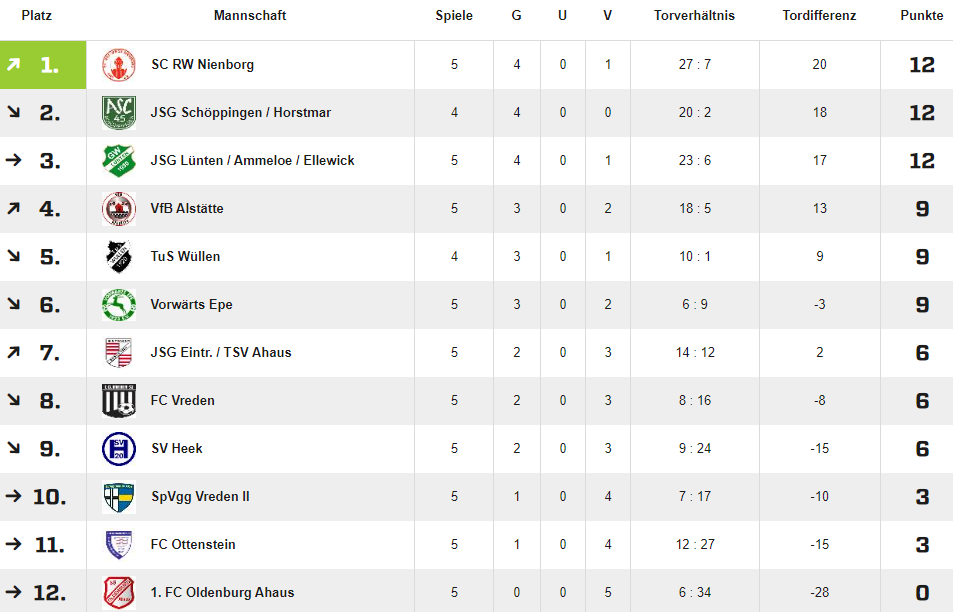This screenshot has height=612, width=953.
Task: Click the red 1. FC Oldenburg Ahaus badge
Action: coord(119,593)
